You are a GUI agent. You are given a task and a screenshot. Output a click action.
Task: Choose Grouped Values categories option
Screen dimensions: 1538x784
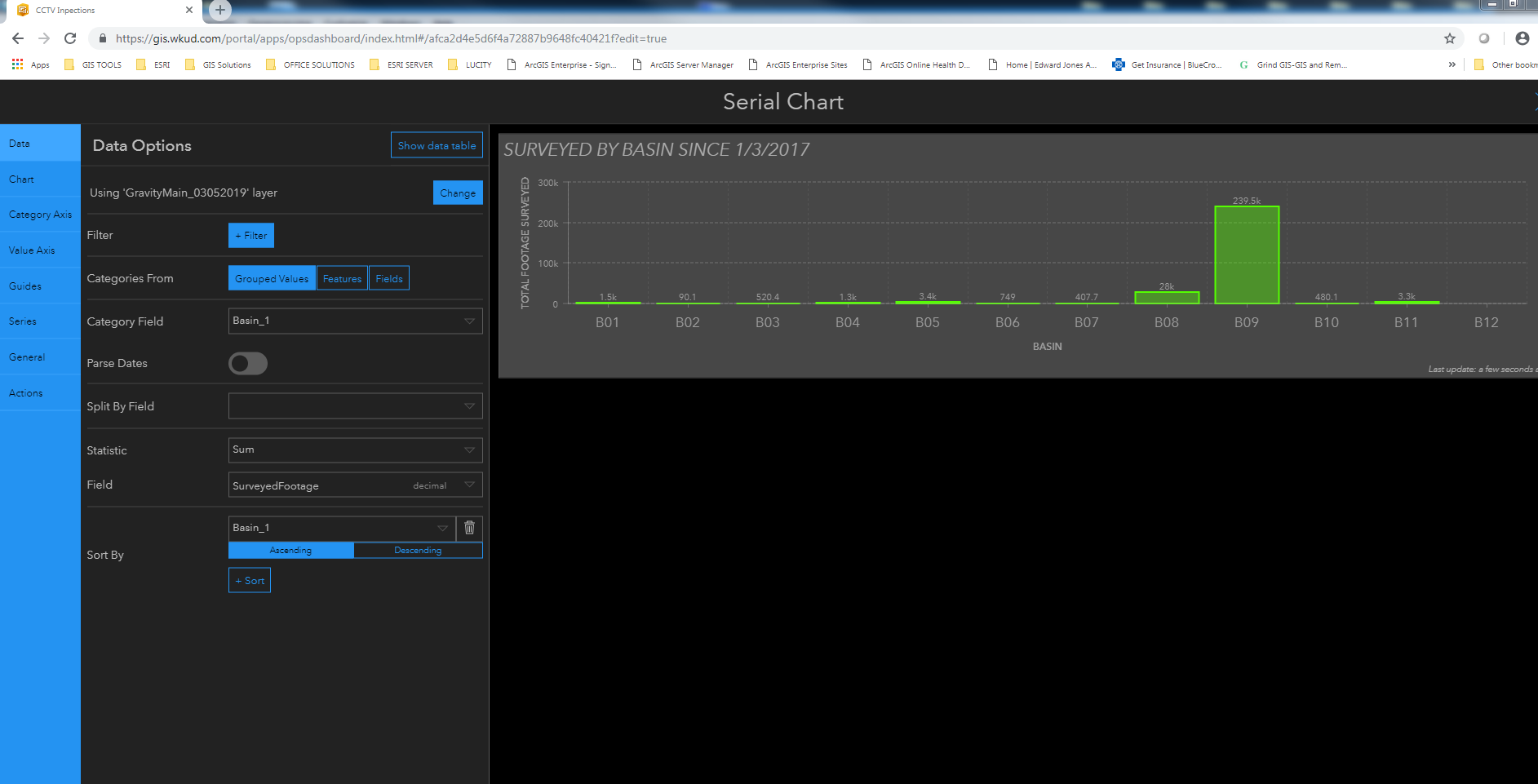point(272,278)
